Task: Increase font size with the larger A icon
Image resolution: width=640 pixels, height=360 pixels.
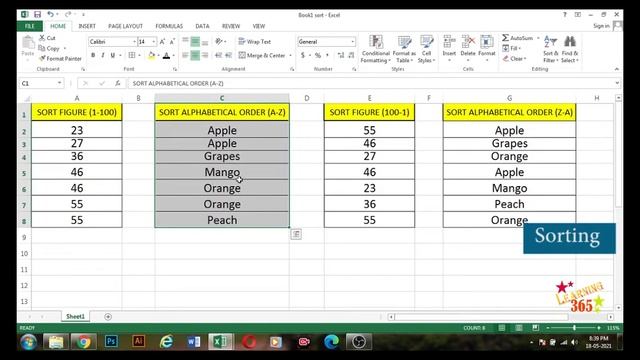Action: tap(162, 42)
